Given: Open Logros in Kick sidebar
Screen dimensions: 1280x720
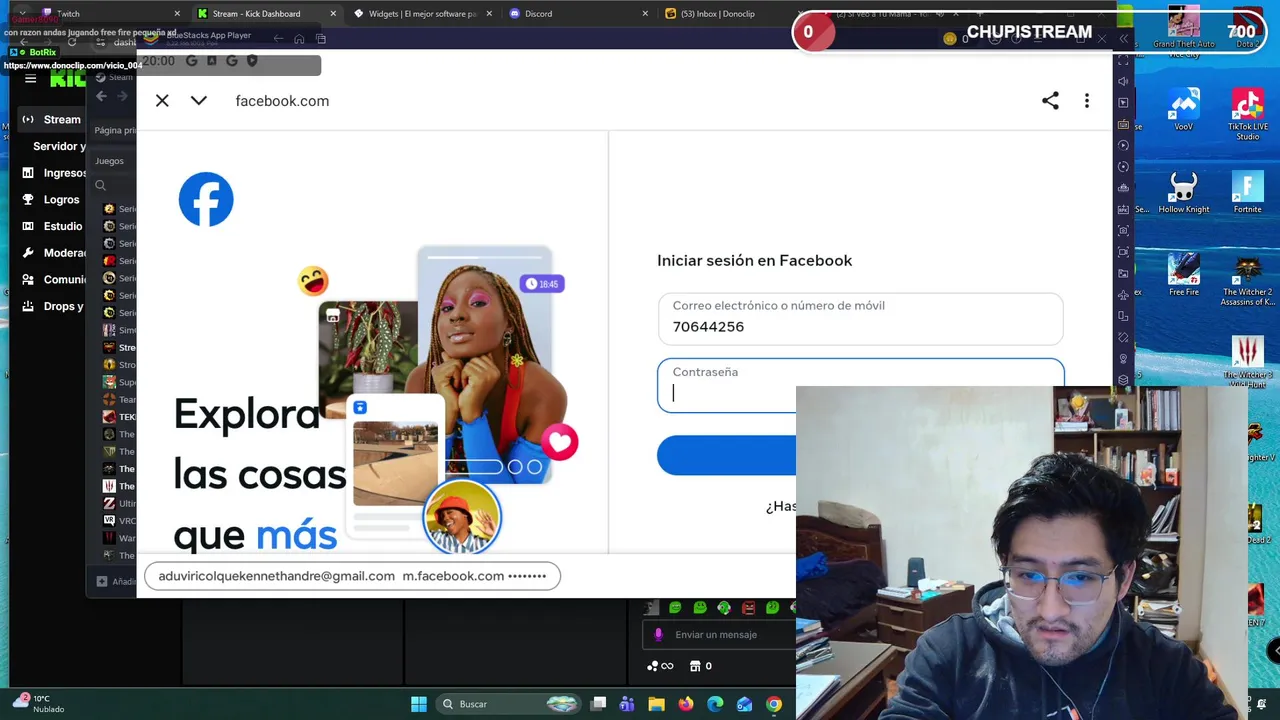Looking at the screenshot, I should (x=52, y=199).
